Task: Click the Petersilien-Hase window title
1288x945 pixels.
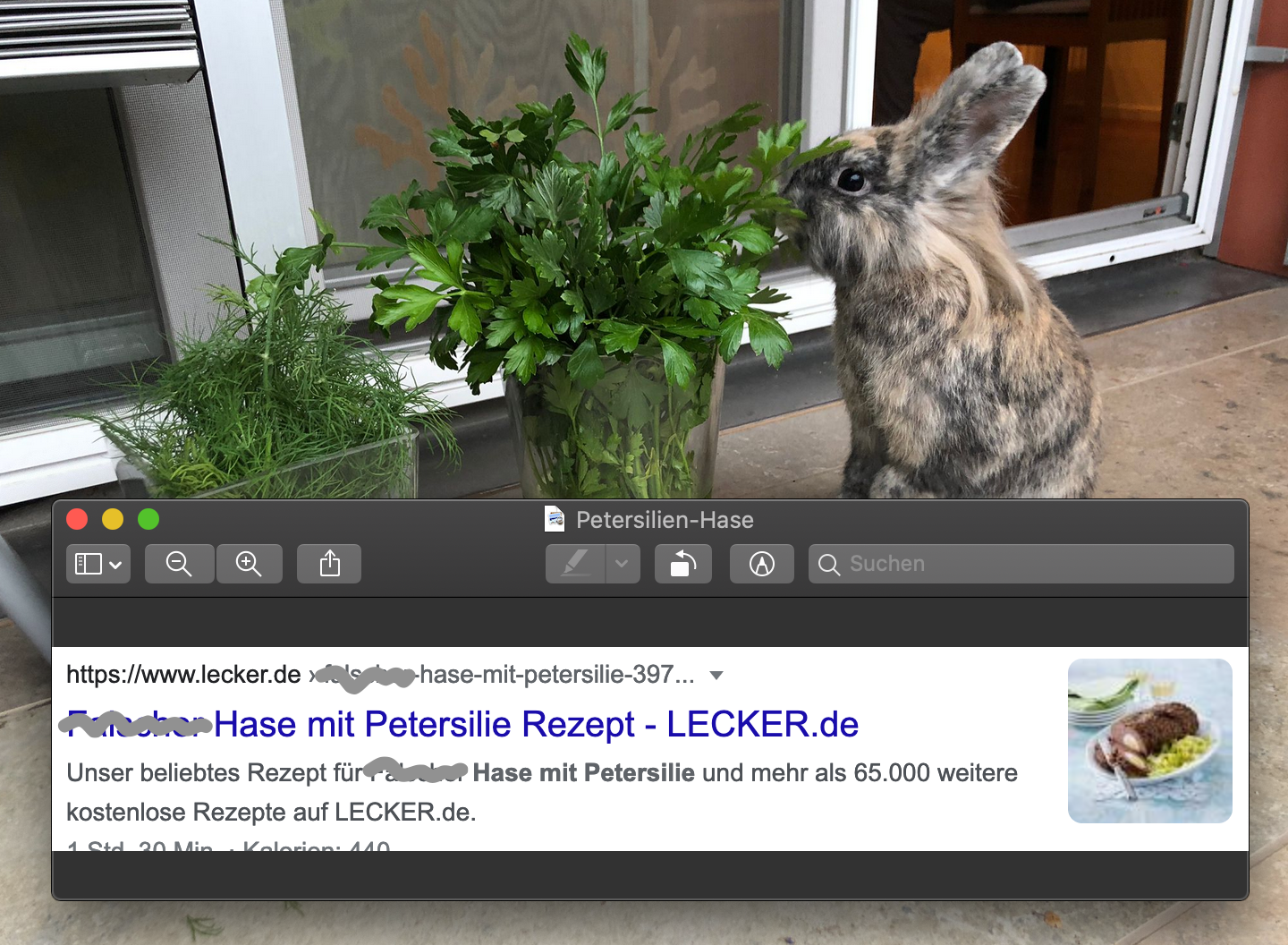Action: click(x=665, y=520)
